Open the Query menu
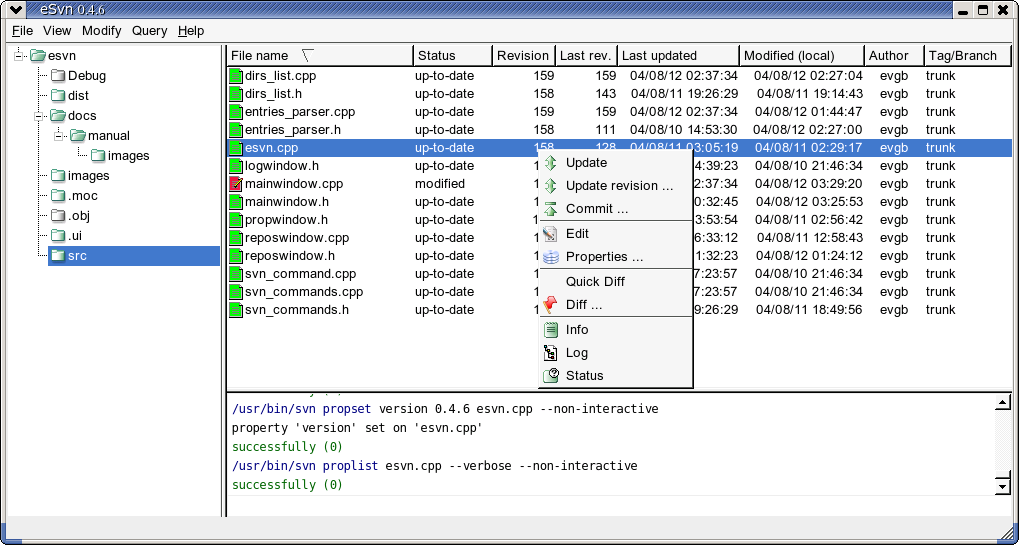This screenshot has width=1019, height=545. tap(149, 31)
